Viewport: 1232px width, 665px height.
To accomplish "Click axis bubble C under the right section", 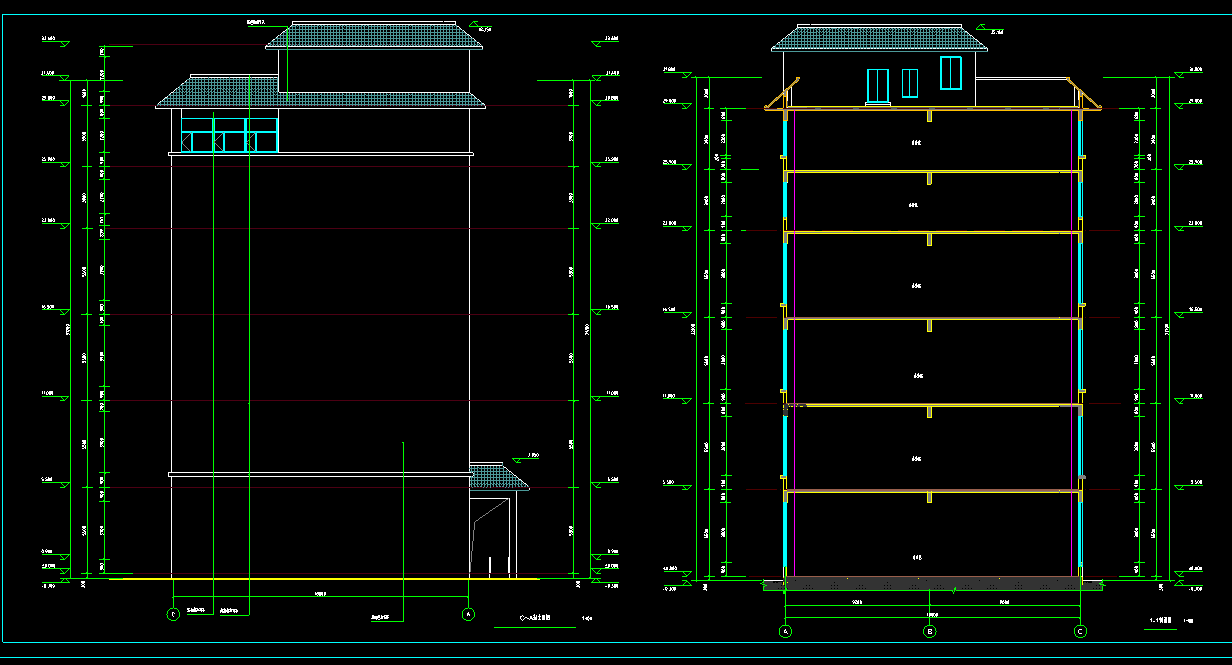I will [x=1080, y=631].
